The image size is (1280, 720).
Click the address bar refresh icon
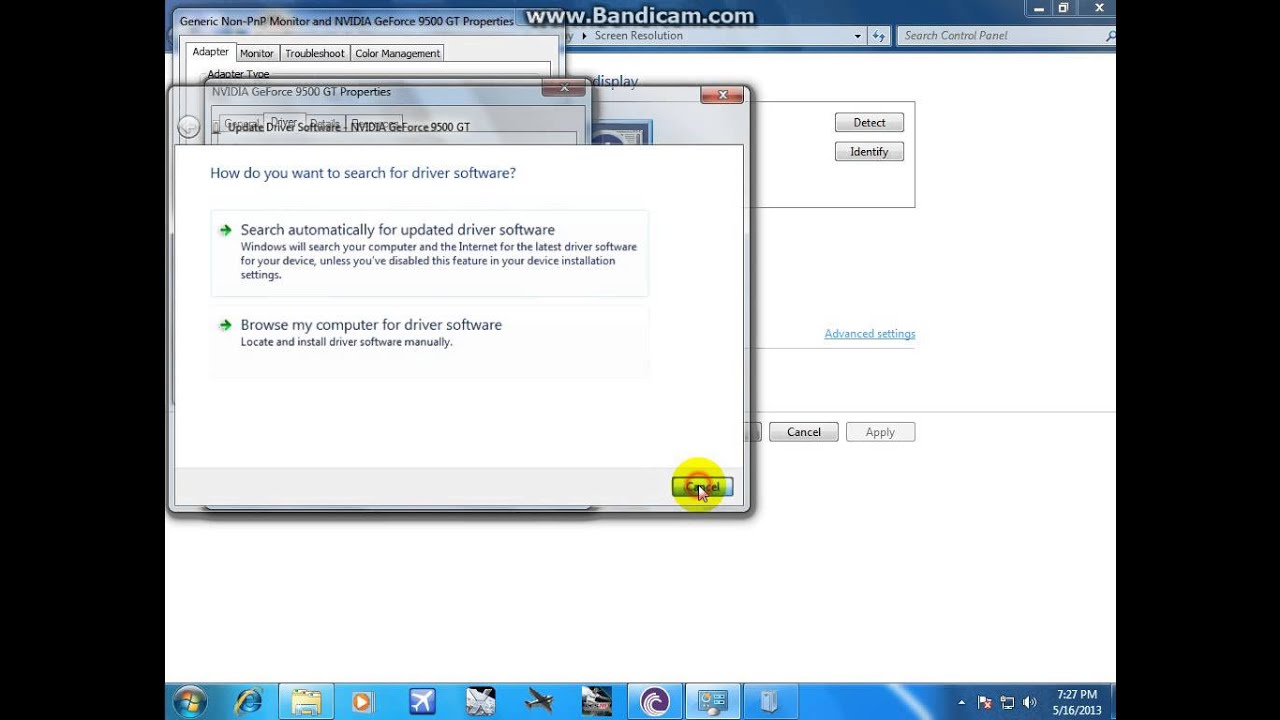click(878, 36)
